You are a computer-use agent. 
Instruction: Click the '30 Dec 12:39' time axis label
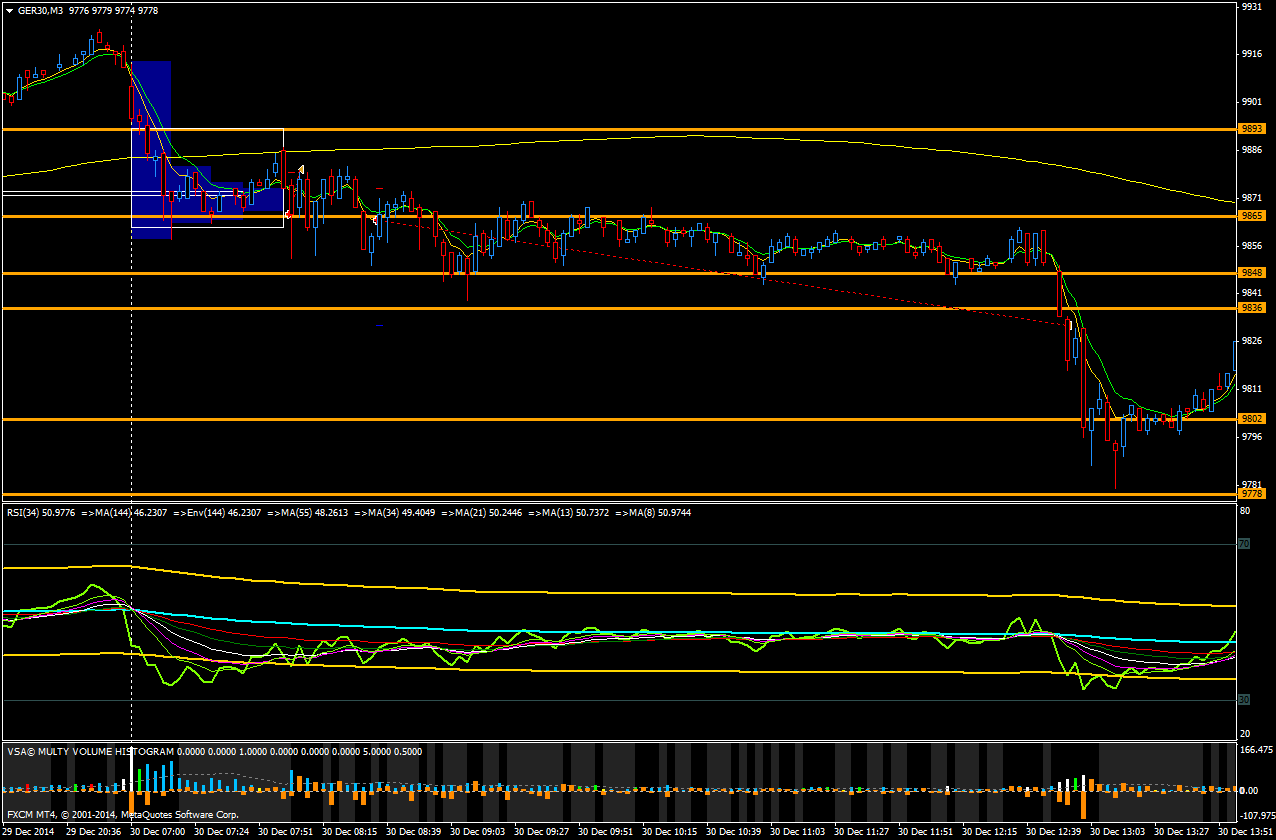[x=1051, y=832]
